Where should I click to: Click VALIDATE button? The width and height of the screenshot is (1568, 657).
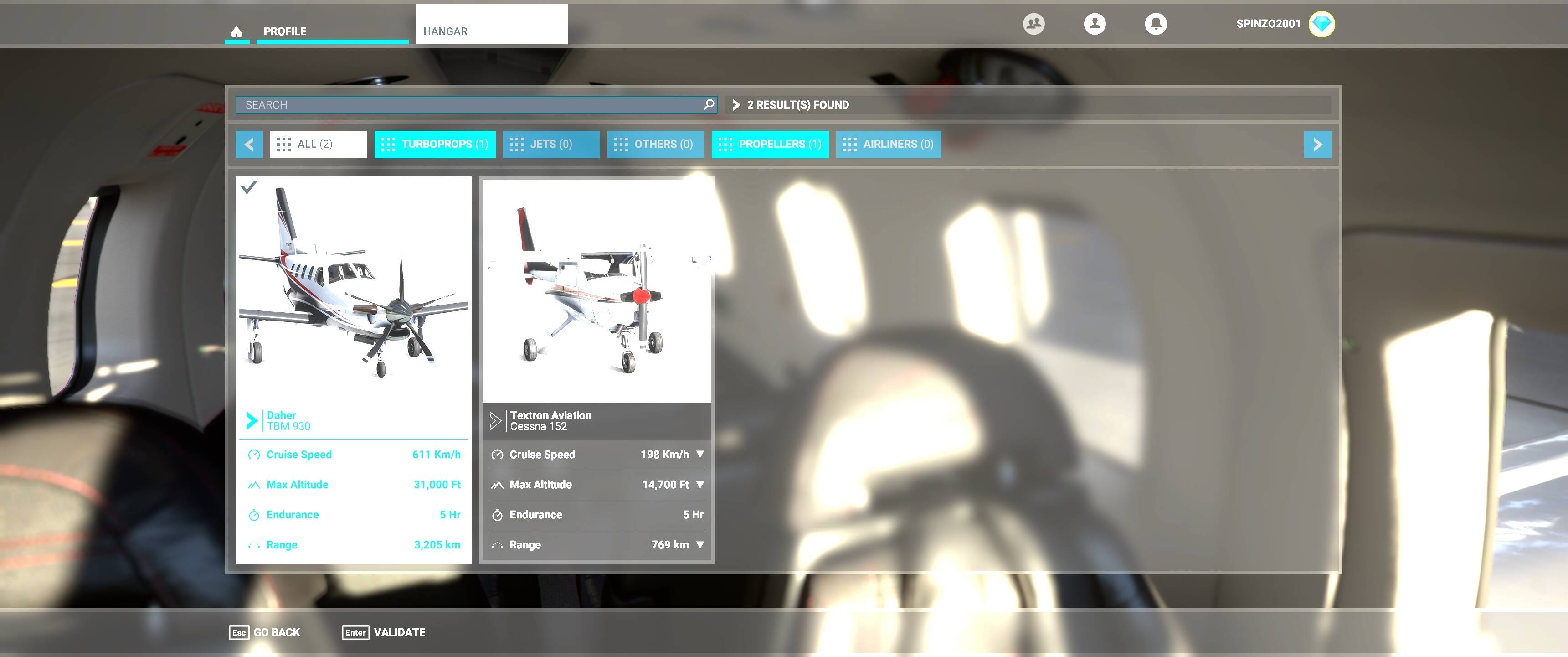pyautogui.click(x=384, y=632)
